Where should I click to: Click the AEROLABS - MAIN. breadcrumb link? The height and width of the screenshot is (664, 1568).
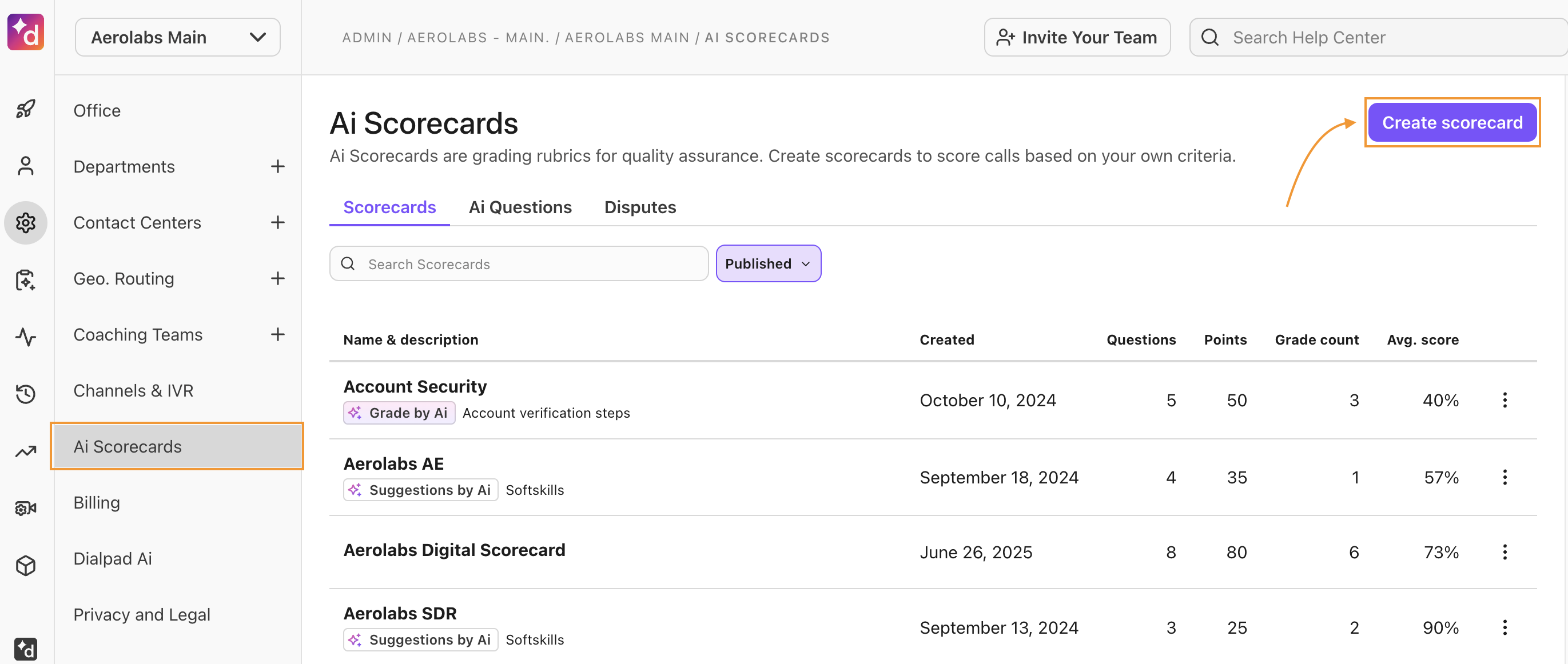(479, 38)
